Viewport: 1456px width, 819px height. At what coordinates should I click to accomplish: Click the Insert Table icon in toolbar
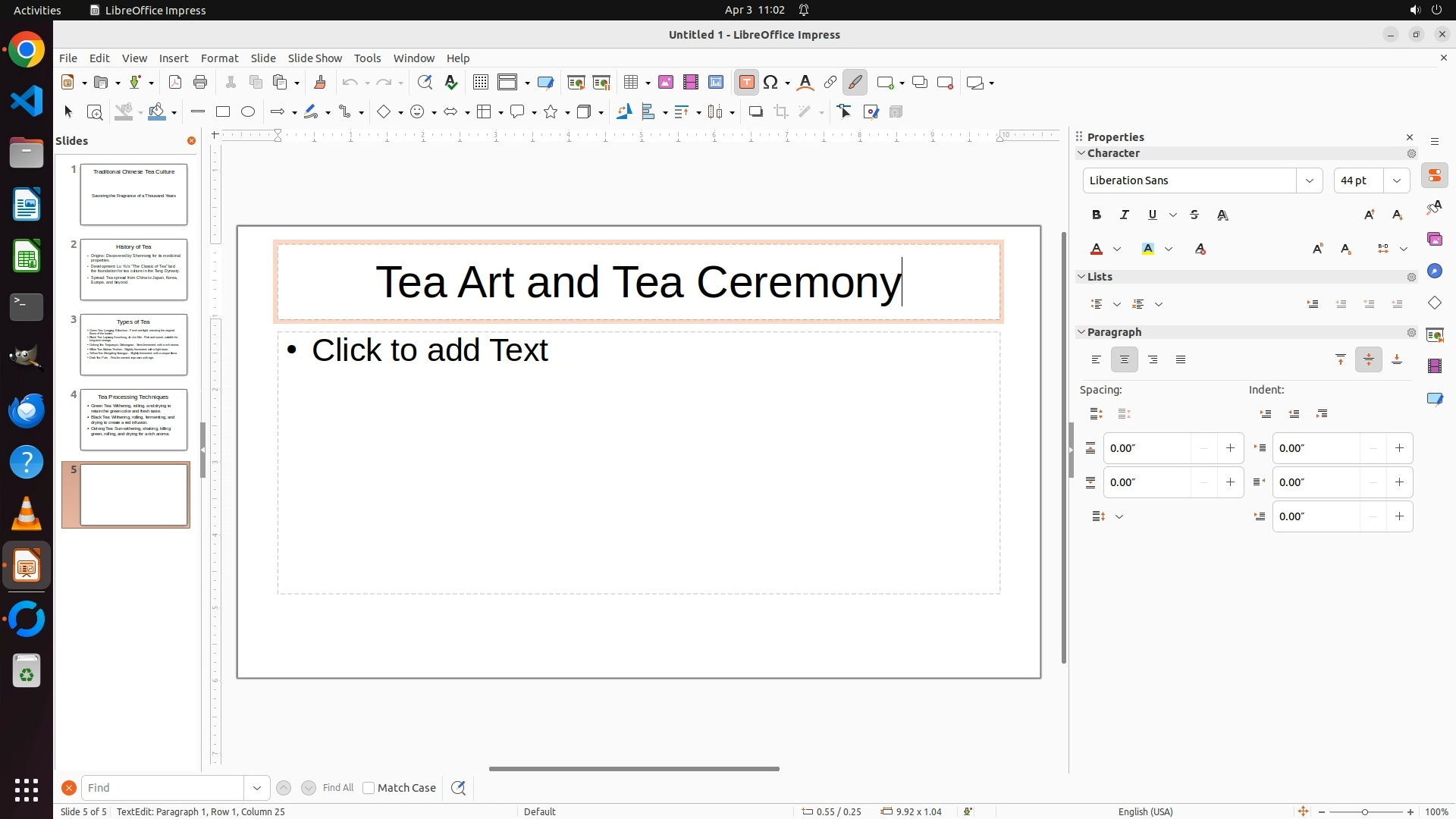pos(630,83)
